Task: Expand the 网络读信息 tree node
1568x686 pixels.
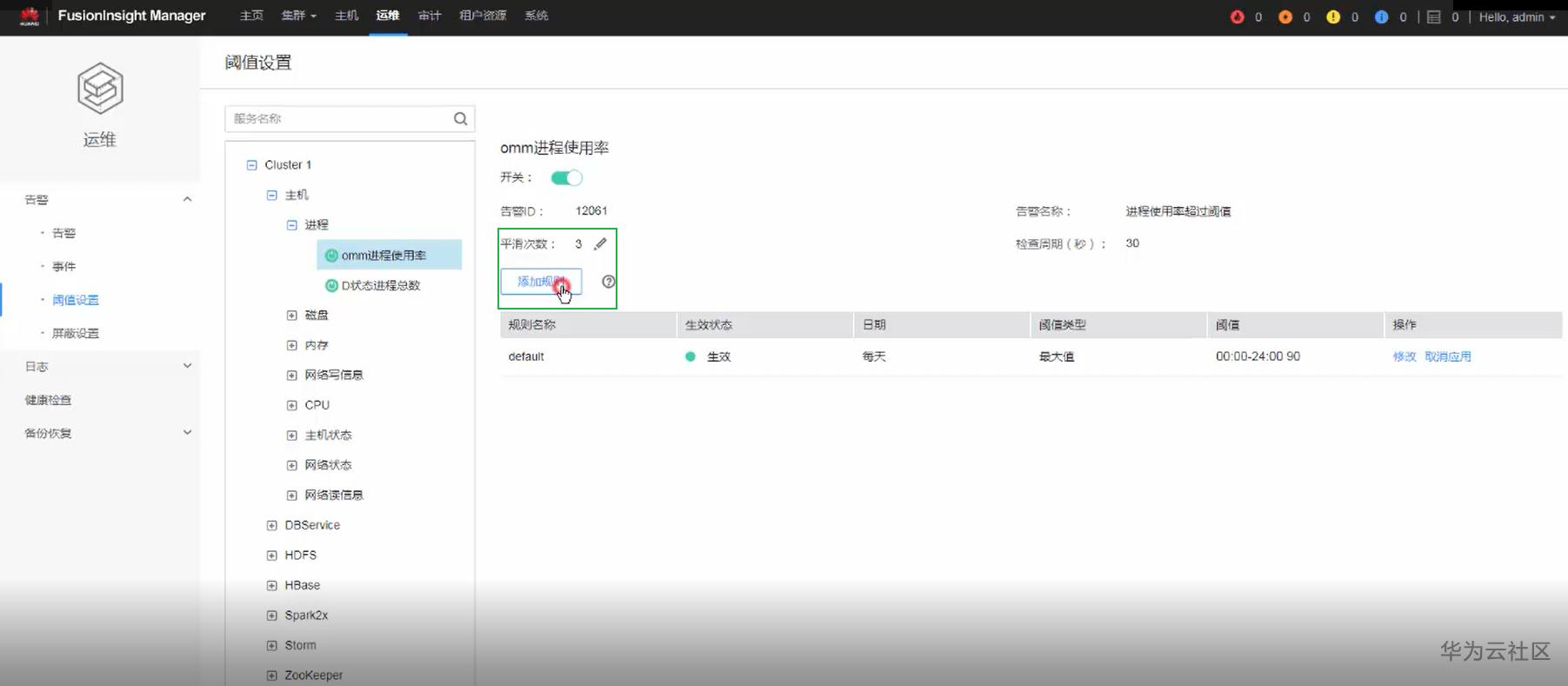Action: (292, 495)
